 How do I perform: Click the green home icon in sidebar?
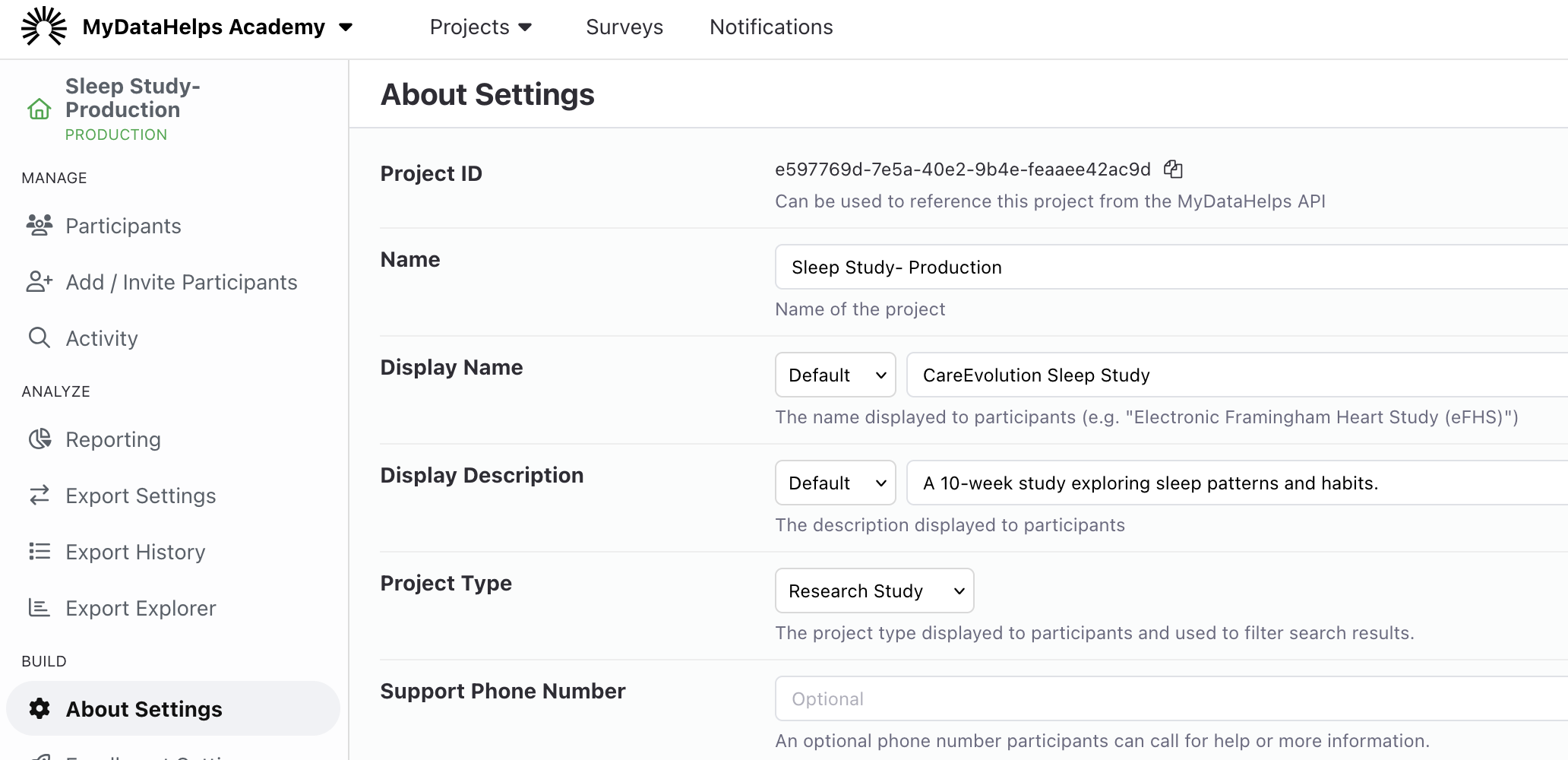pyautogui.click(x=40, y=109)
